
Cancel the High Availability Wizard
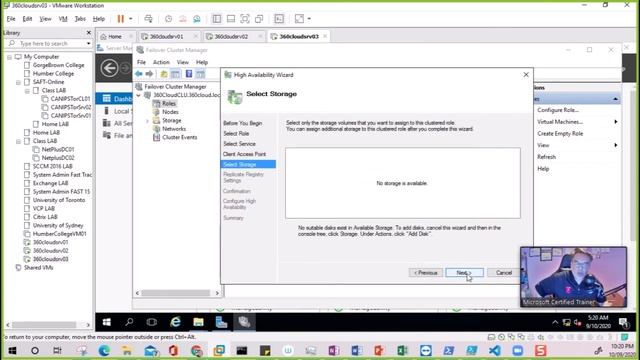coord(504,273)
